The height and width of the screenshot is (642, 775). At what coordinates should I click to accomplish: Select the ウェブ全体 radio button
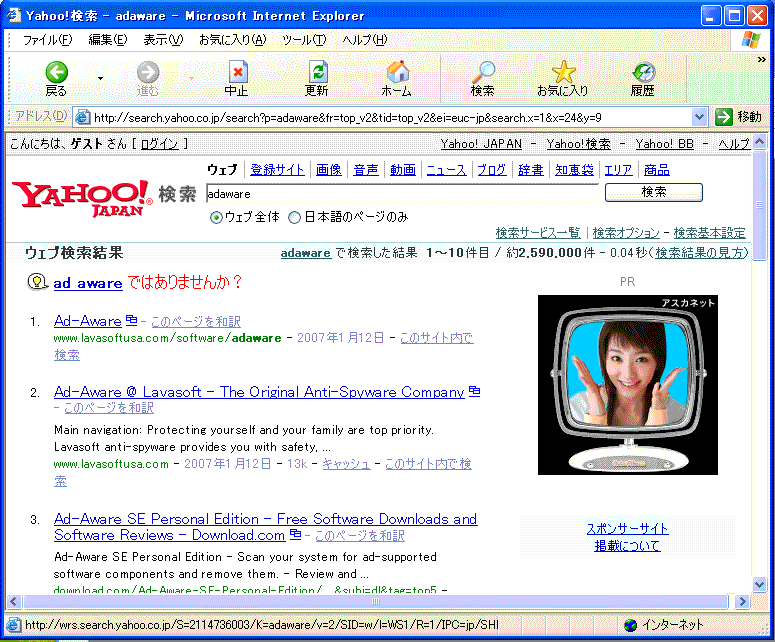216,217
